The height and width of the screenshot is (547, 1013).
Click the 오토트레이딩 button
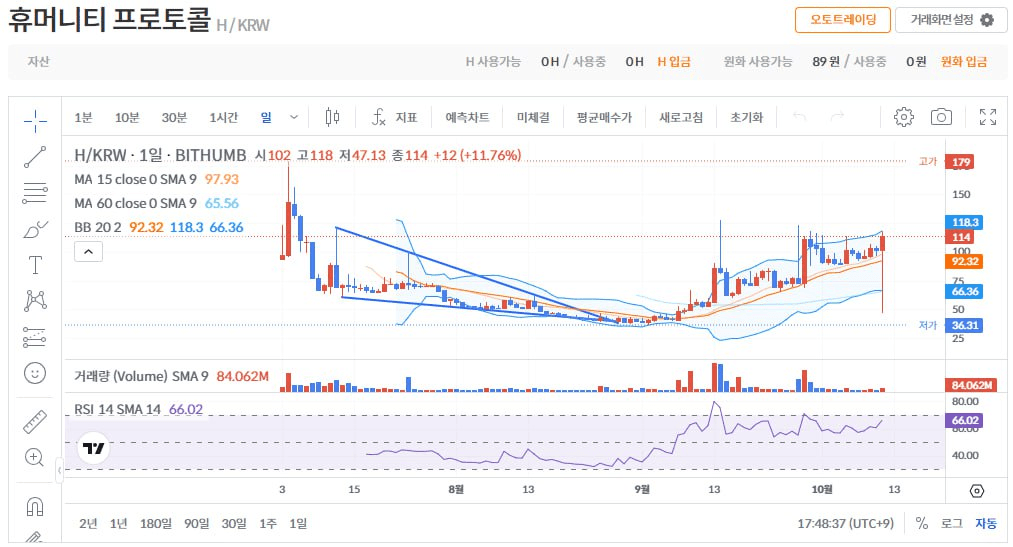click(x=842, y=20)
